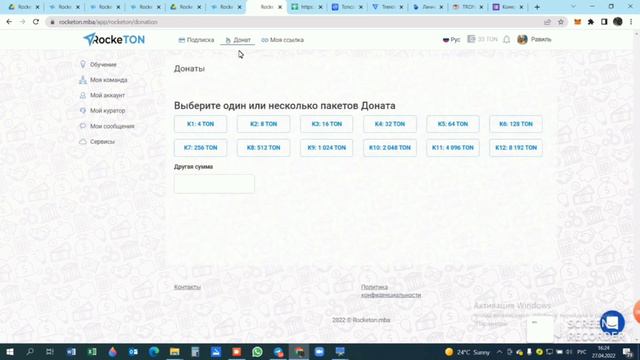Open the Контакты footer link
Image resolution: width=640 pixels, height=360 pixels.
tap(187, 287)
